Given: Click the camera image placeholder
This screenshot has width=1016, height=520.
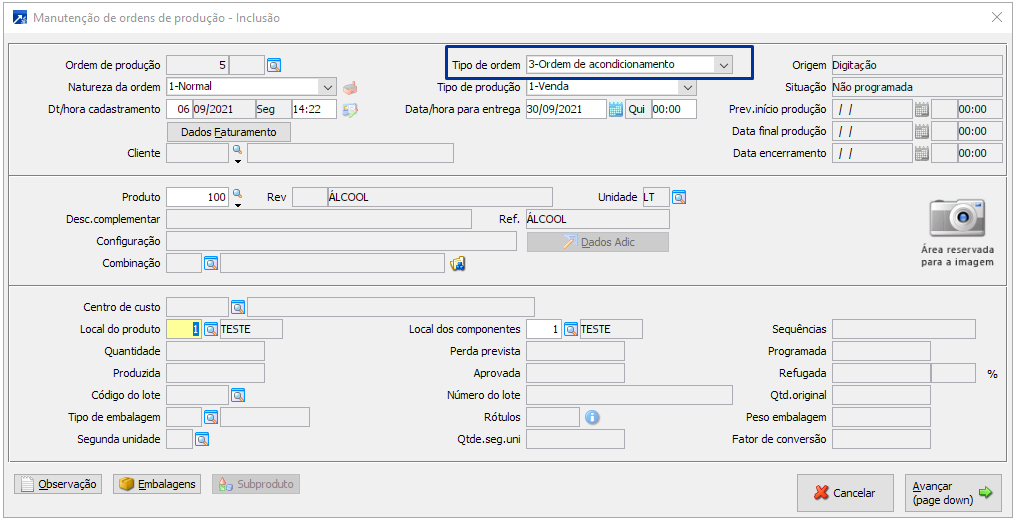Looking at the screenshot, I should tap(957, 216).
